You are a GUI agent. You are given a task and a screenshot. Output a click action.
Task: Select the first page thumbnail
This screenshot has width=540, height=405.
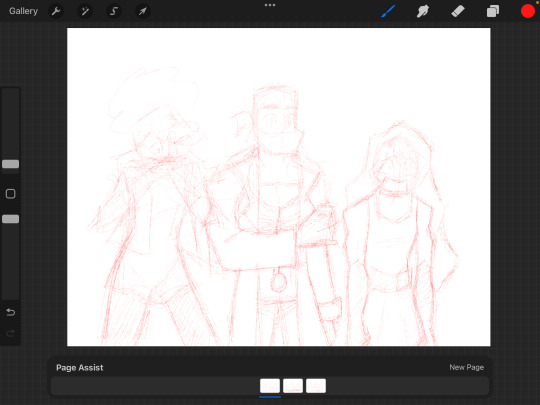[x=270, y=386]
